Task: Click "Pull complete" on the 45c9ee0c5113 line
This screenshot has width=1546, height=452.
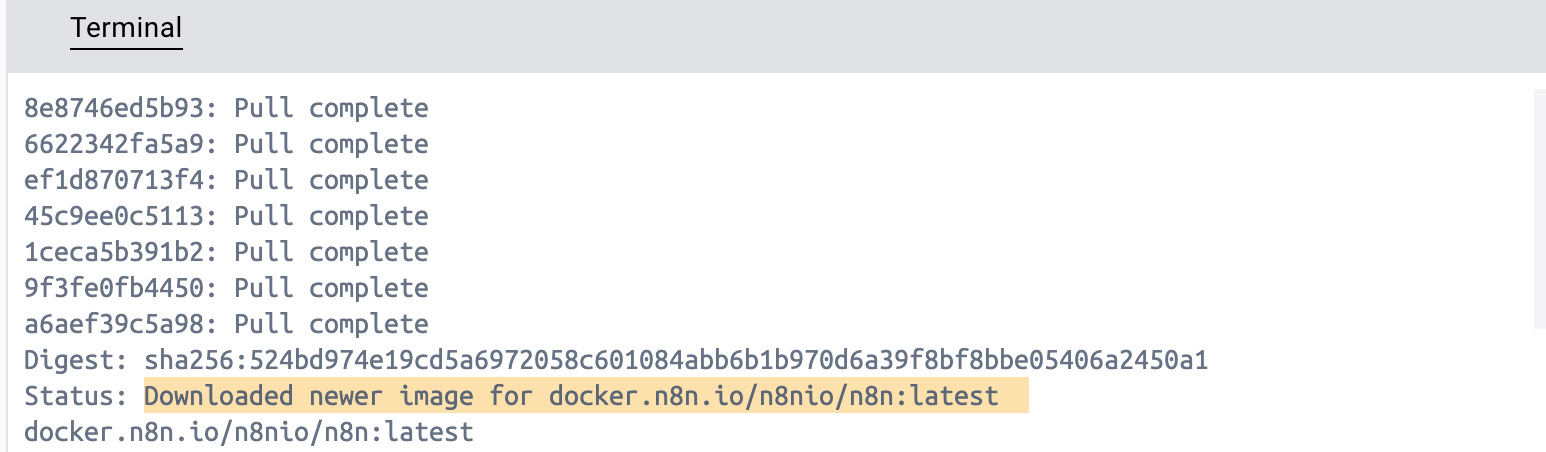Action: point(331,216)
